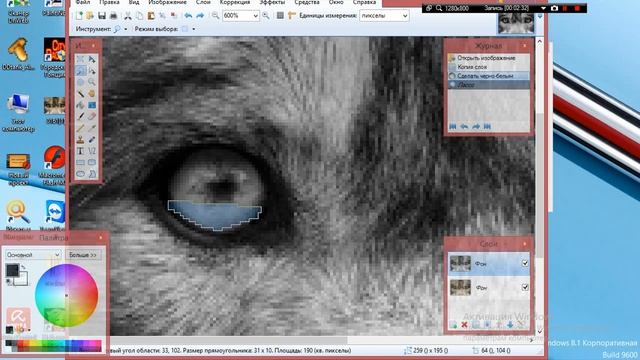Select 'Копия слоя' history entry

click(x=489, y=67)
